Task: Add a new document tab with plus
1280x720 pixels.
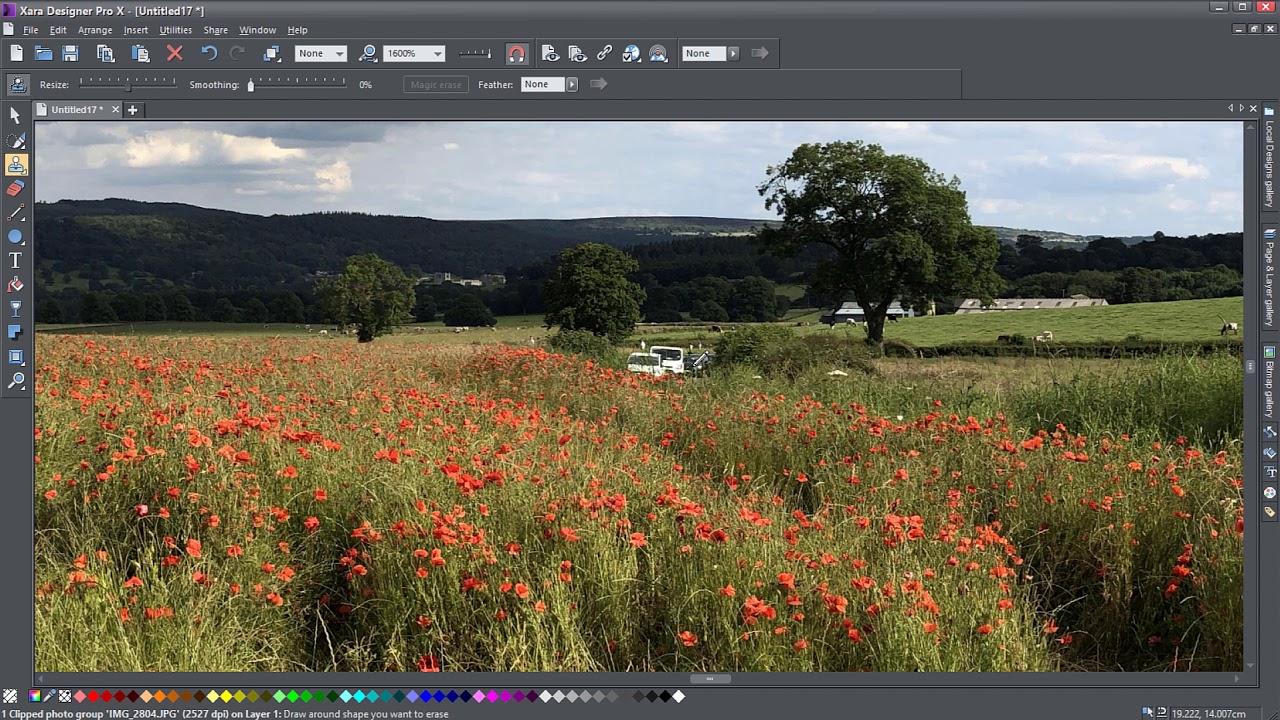Action: [x=132, y=110]
